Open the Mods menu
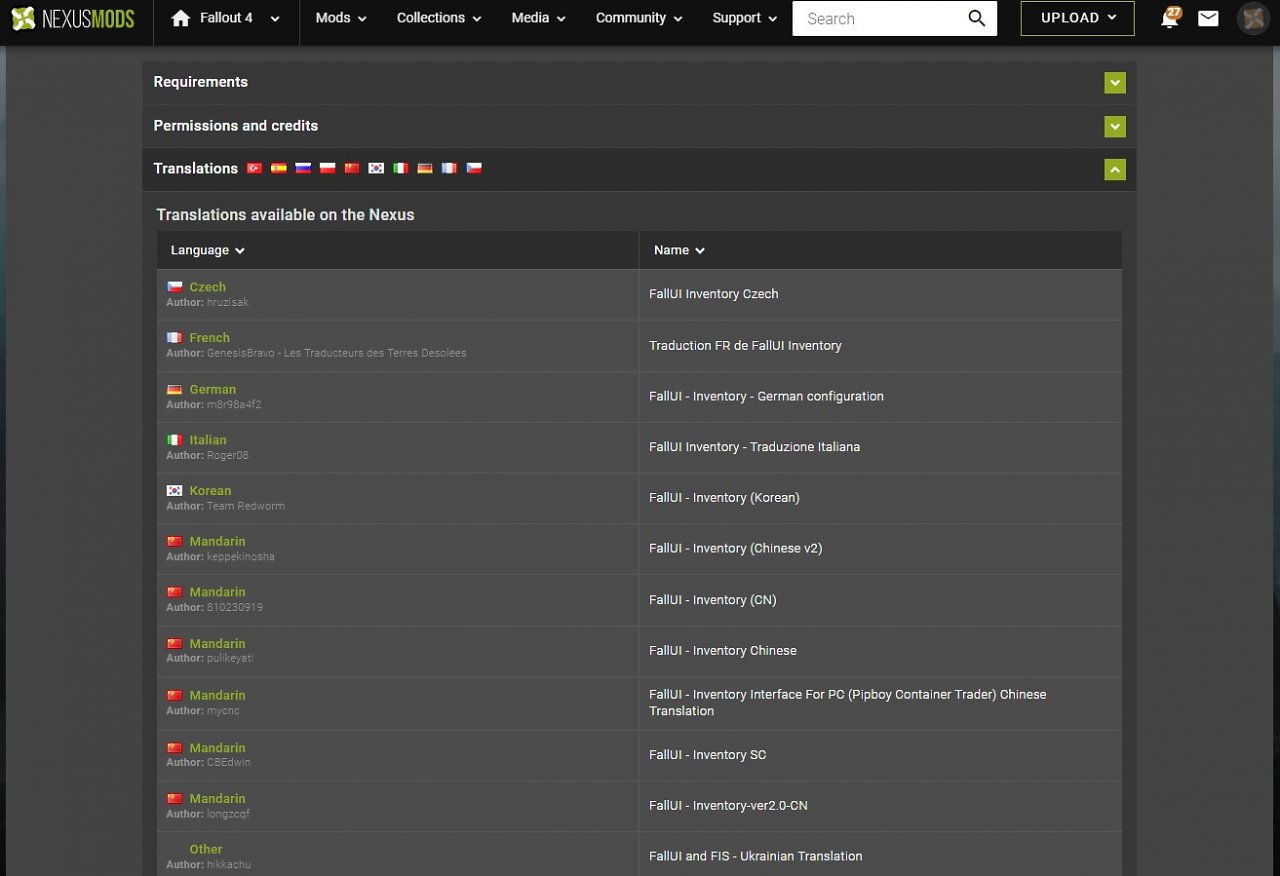The width and height of the screenshot is (1280, 876). (x=341, y=18)
